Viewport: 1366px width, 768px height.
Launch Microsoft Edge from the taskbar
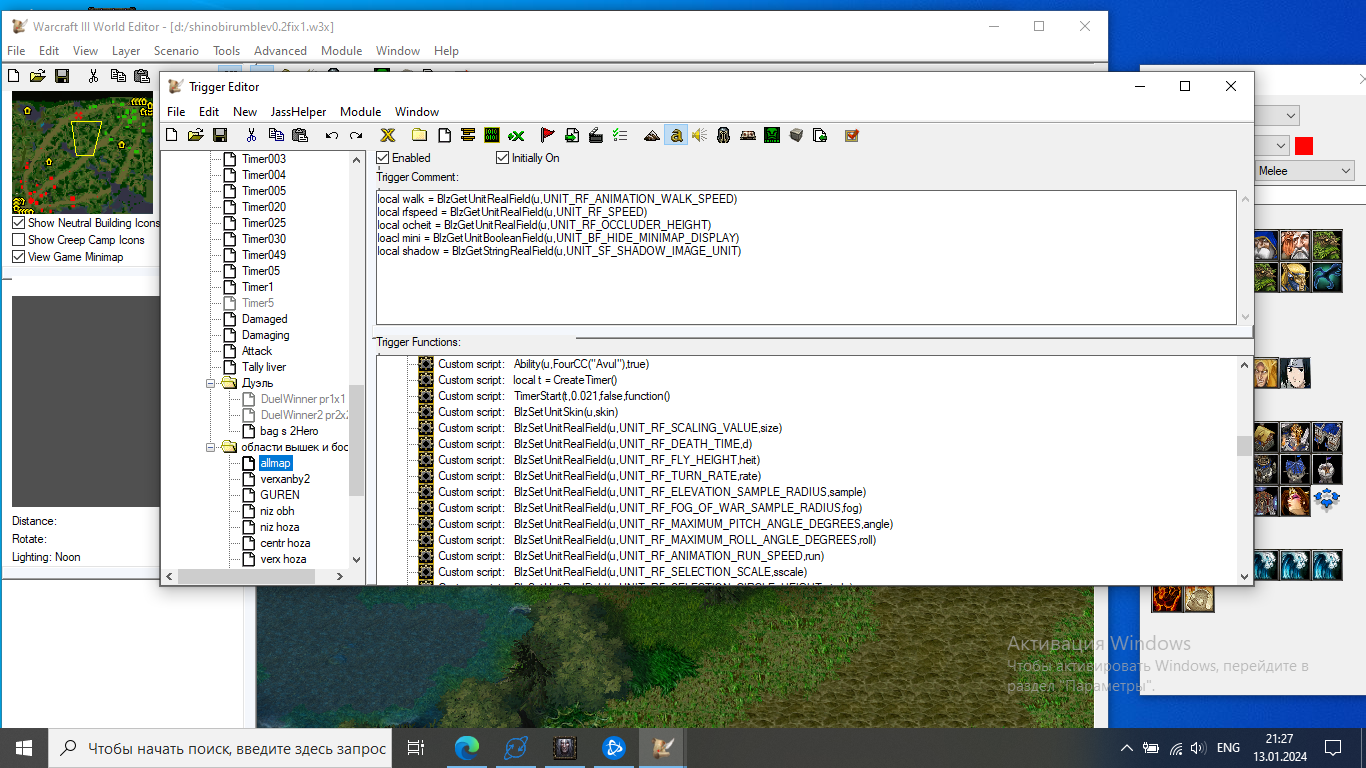point(467,747)
